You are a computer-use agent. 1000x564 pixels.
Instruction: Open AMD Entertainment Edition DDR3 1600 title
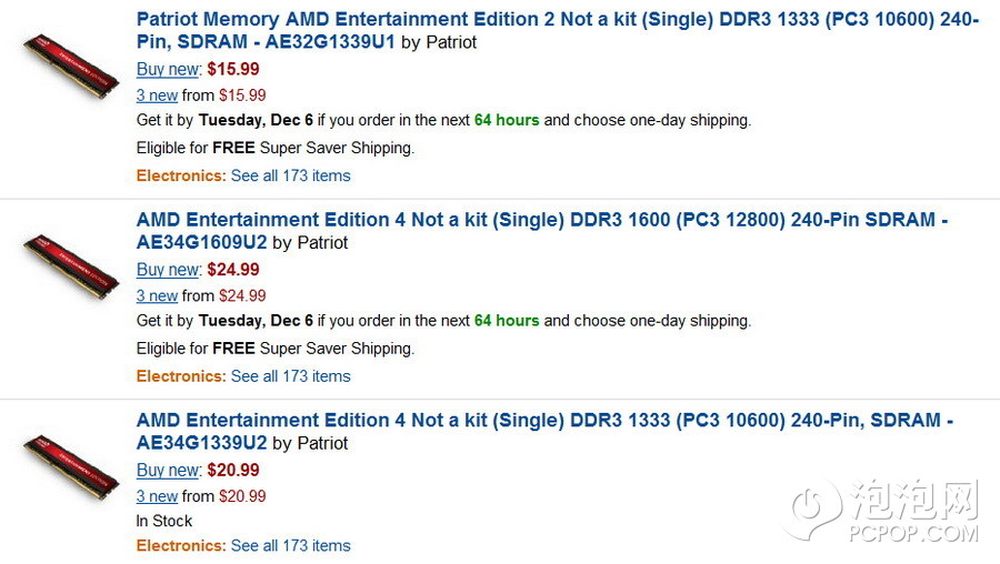(541, 220)
